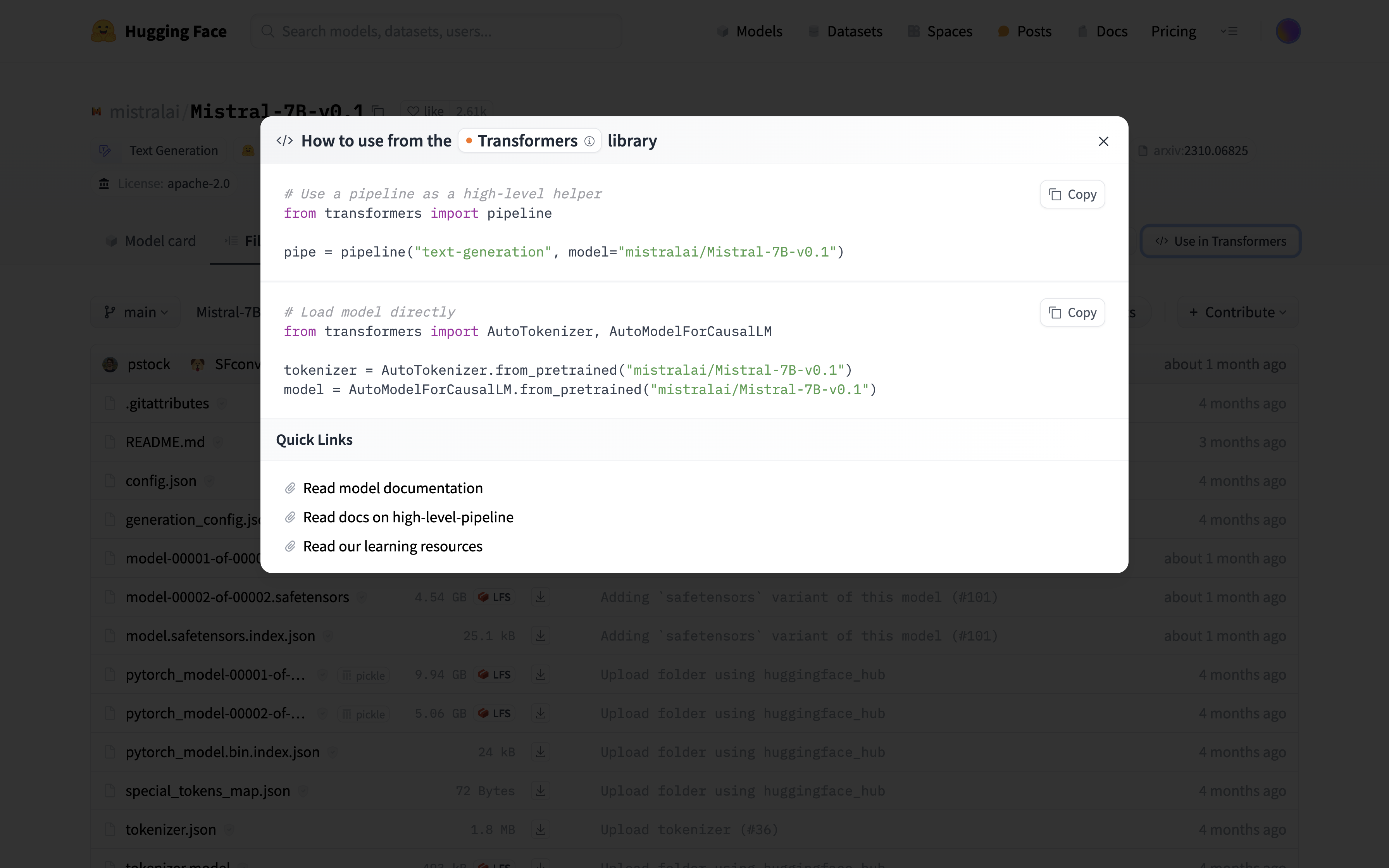The image size is (1389, 868).
Task: Download tokenizer.json
Action: pyautogui.click(x=540, y=830)
